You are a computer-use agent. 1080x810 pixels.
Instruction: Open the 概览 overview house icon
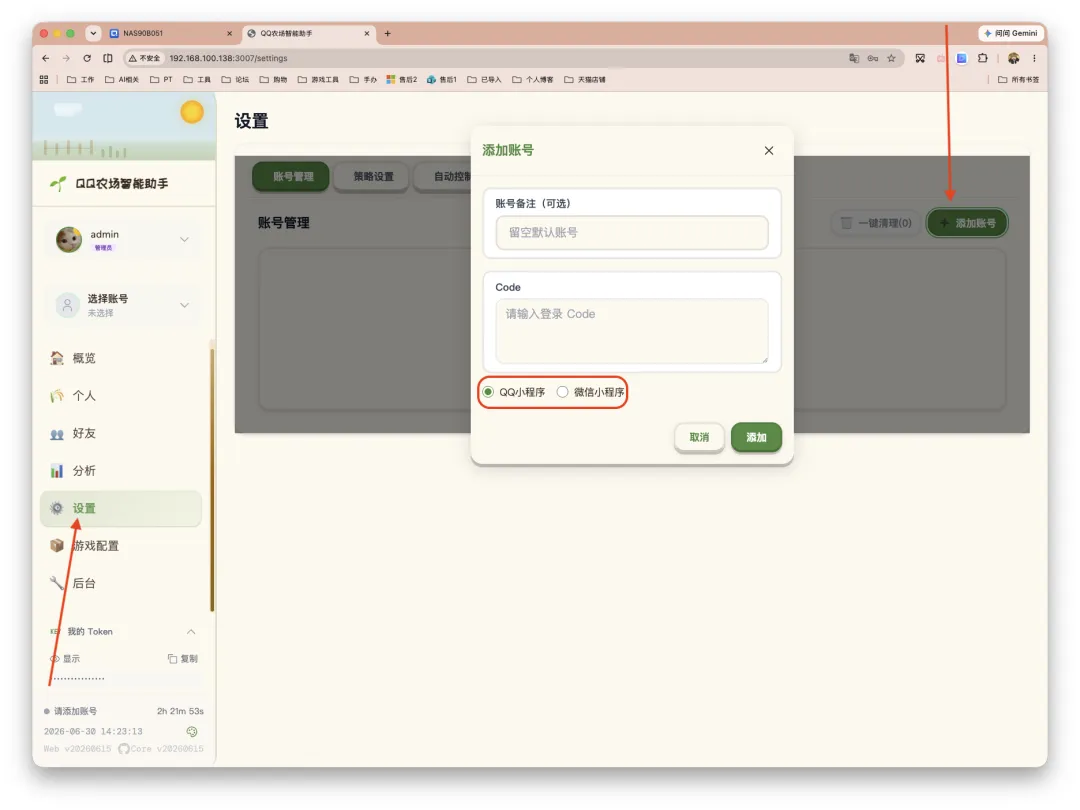(57, 358)
